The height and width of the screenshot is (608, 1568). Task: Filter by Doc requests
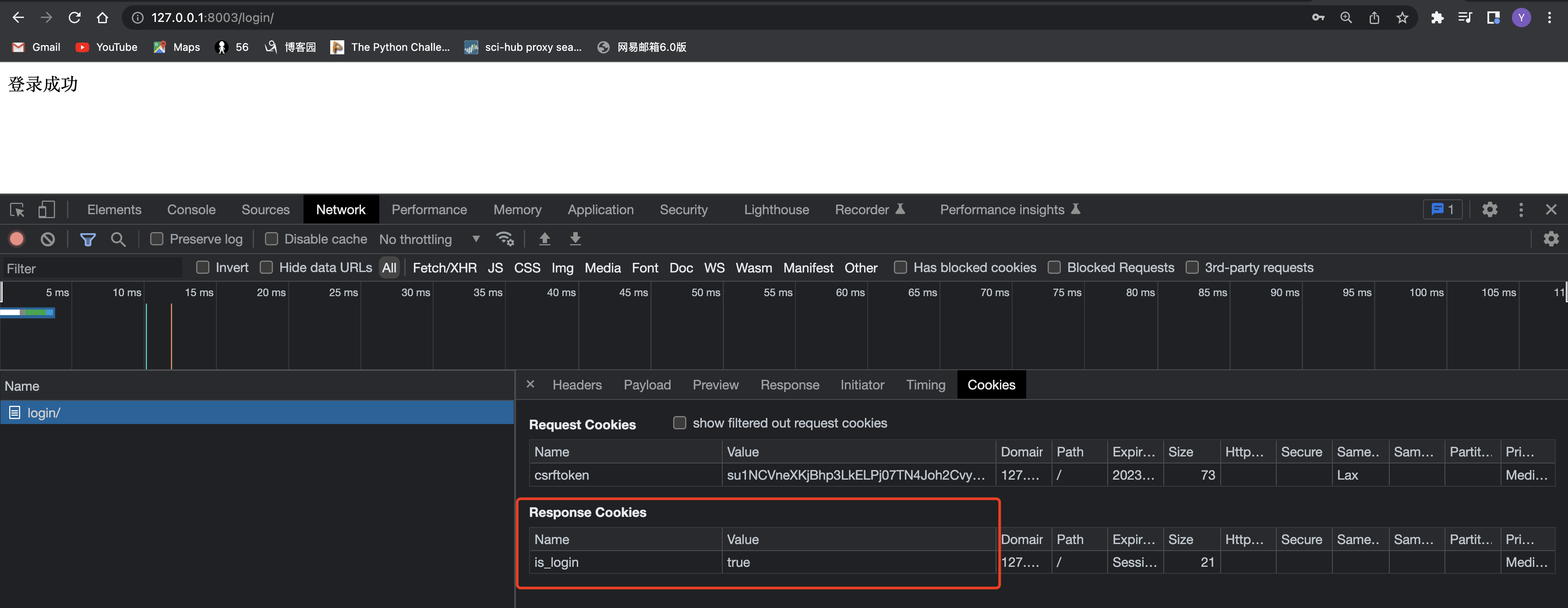[681, 268]
